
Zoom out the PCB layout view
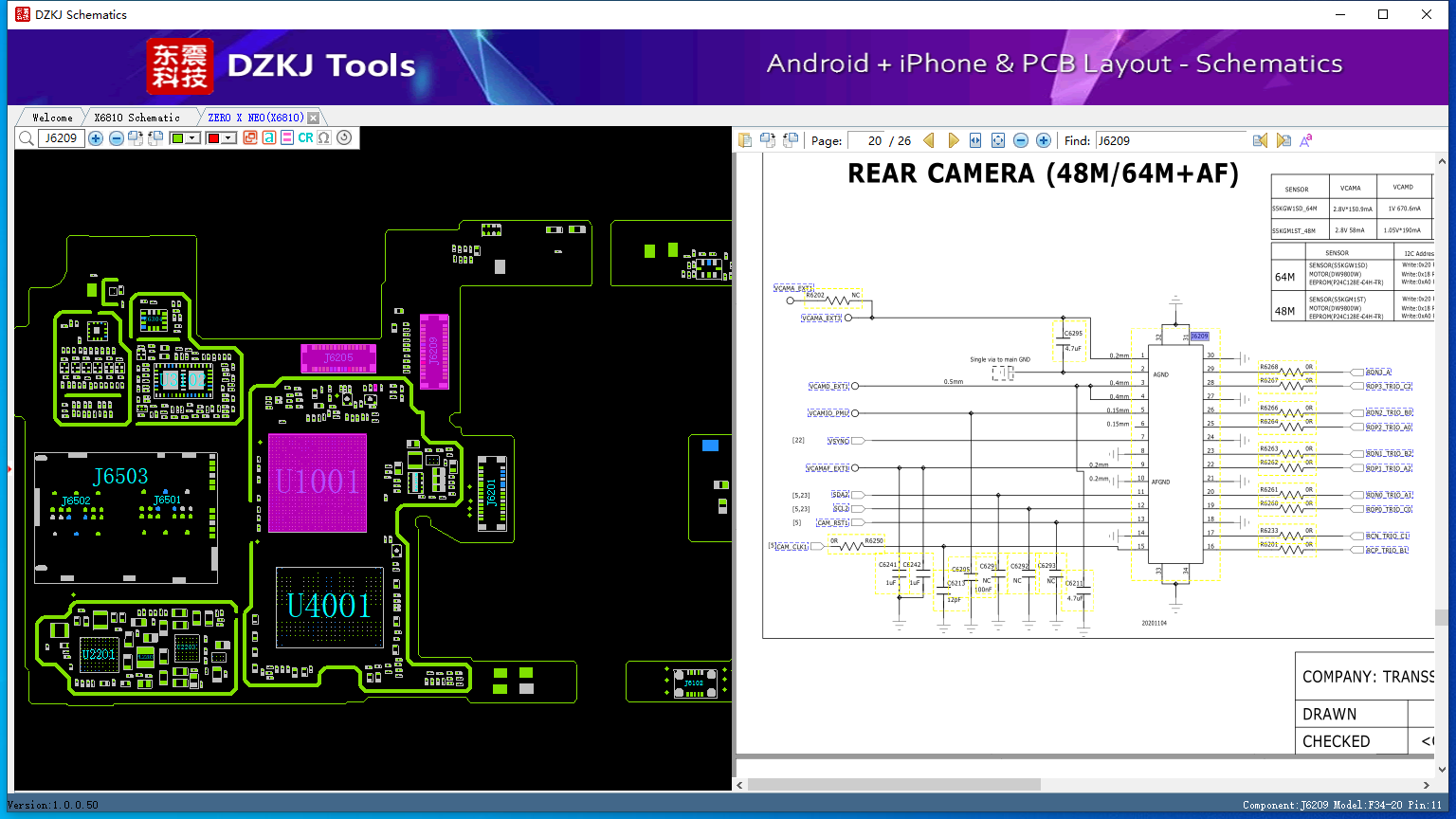(117, 138)
